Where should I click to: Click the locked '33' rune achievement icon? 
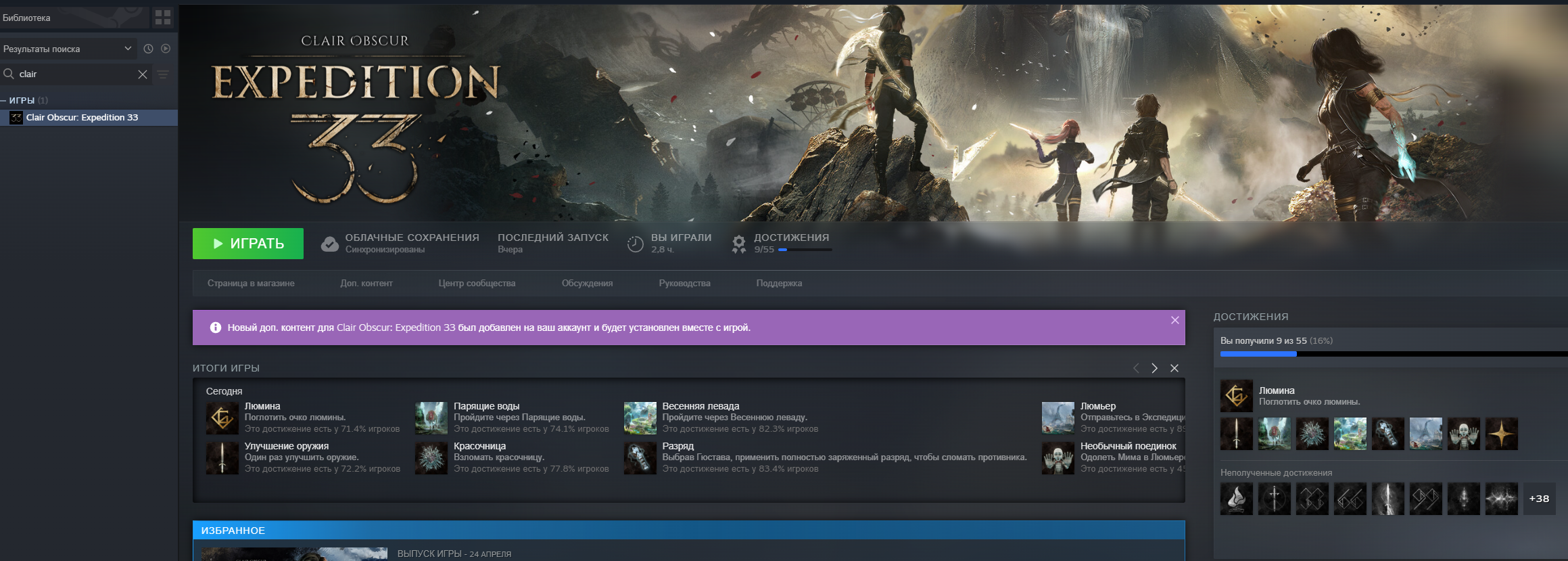[x=1312, y=499]
